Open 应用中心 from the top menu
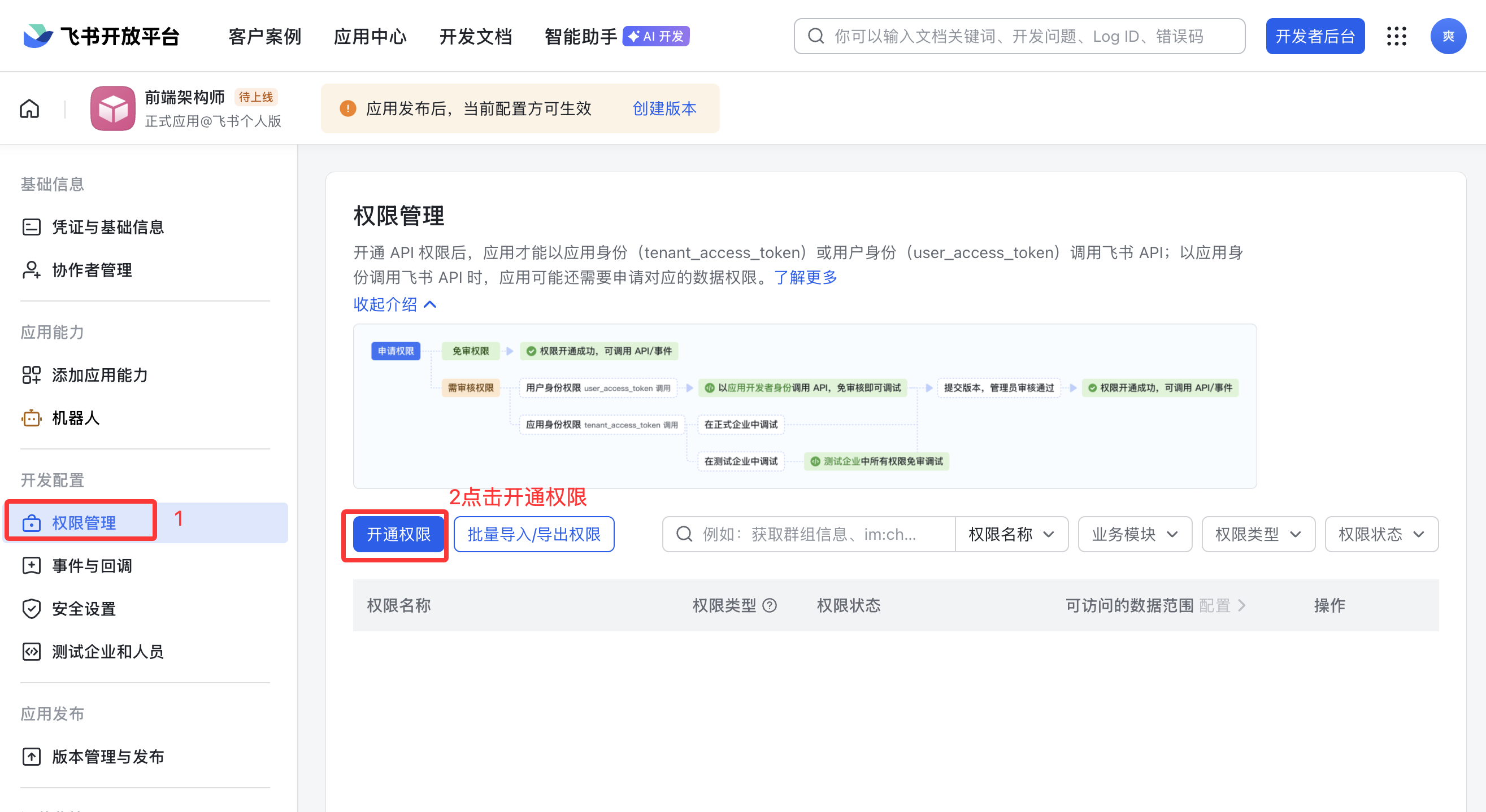Viewport: 1486px width, 812px height. pos(370,36)
